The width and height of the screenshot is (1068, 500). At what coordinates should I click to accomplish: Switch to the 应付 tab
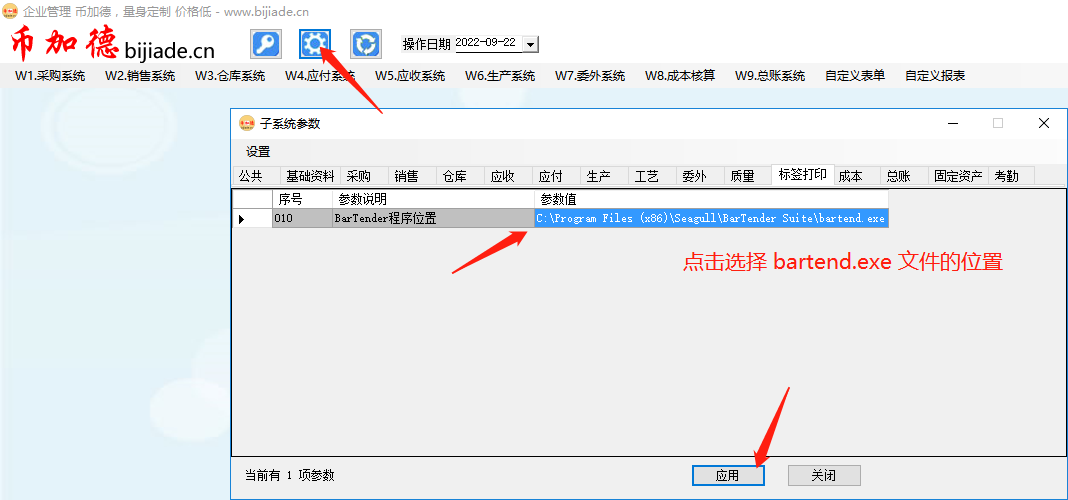[556, 176]
